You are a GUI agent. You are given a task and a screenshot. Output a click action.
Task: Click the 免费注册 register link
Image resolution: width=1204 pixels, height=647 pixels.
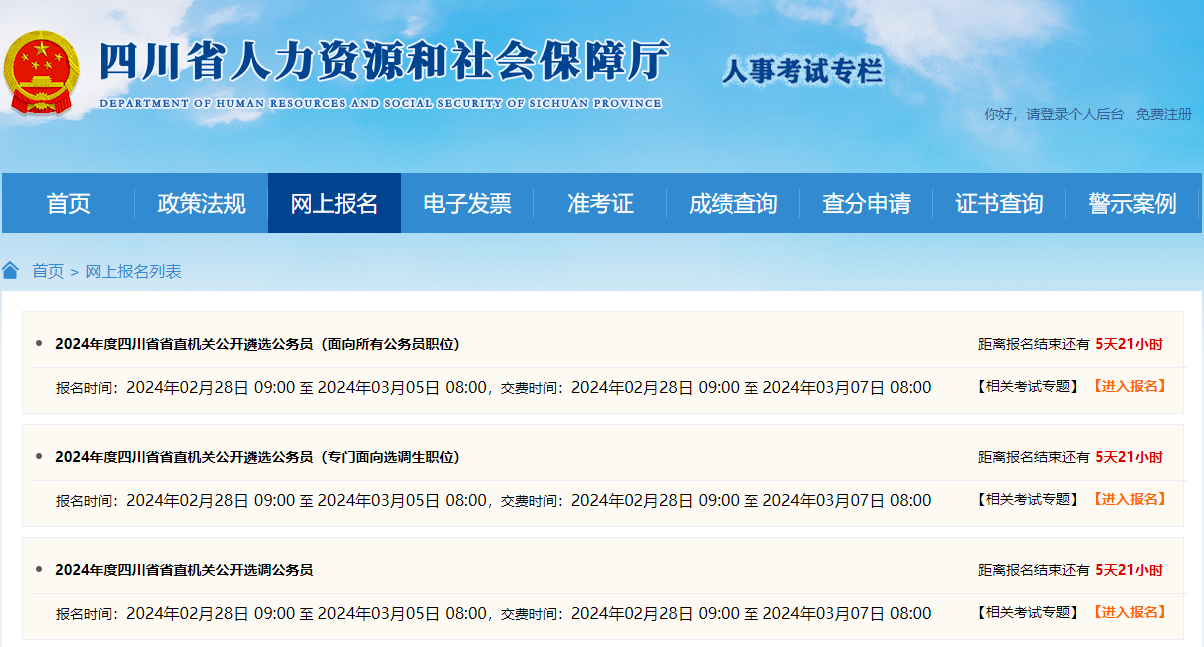1163,114
